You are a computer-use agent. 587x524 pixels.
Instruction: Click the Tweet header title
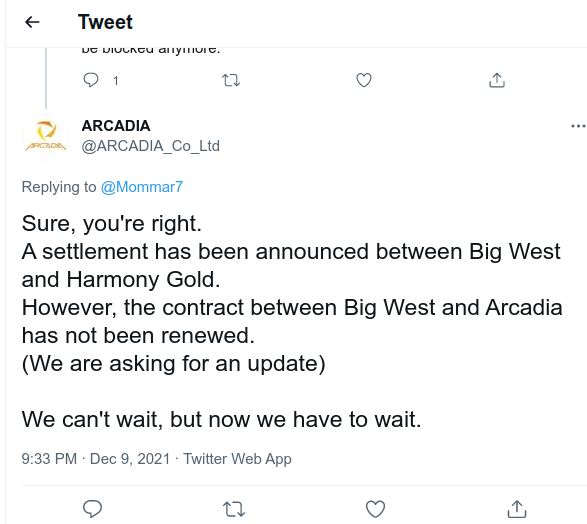[105, 22]
